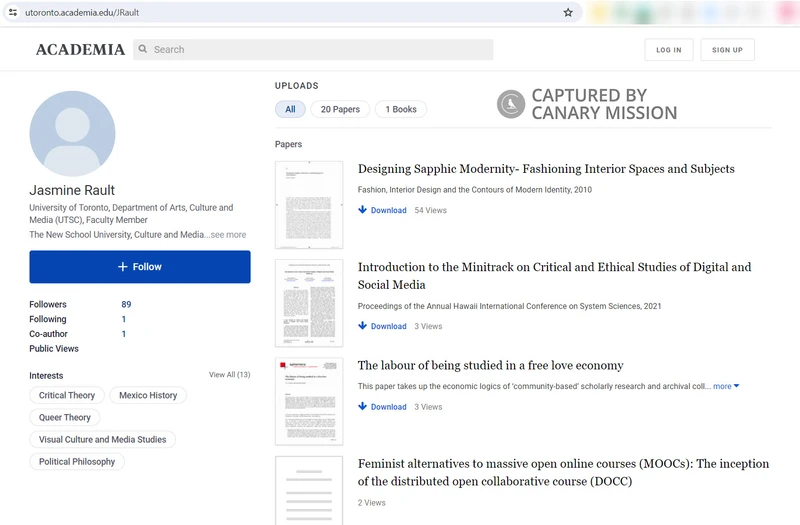
Task: Select the All uploads filter
Action: click(x=290, y=109)
